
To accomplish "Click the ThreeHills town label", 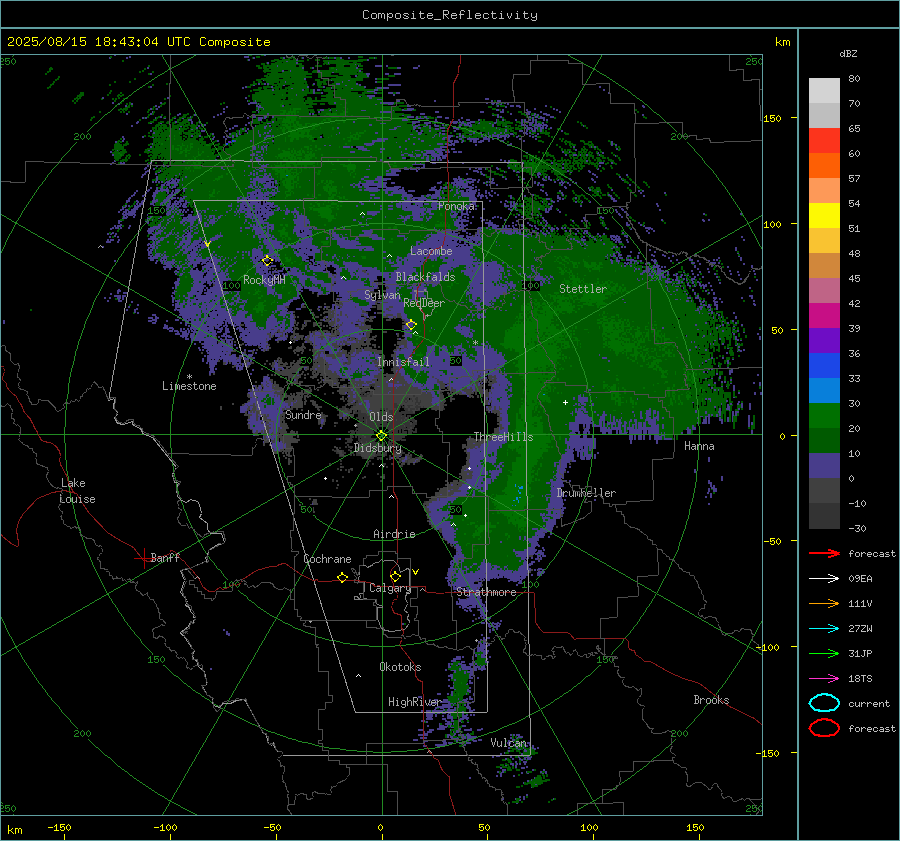I will [x=503, y=437].
